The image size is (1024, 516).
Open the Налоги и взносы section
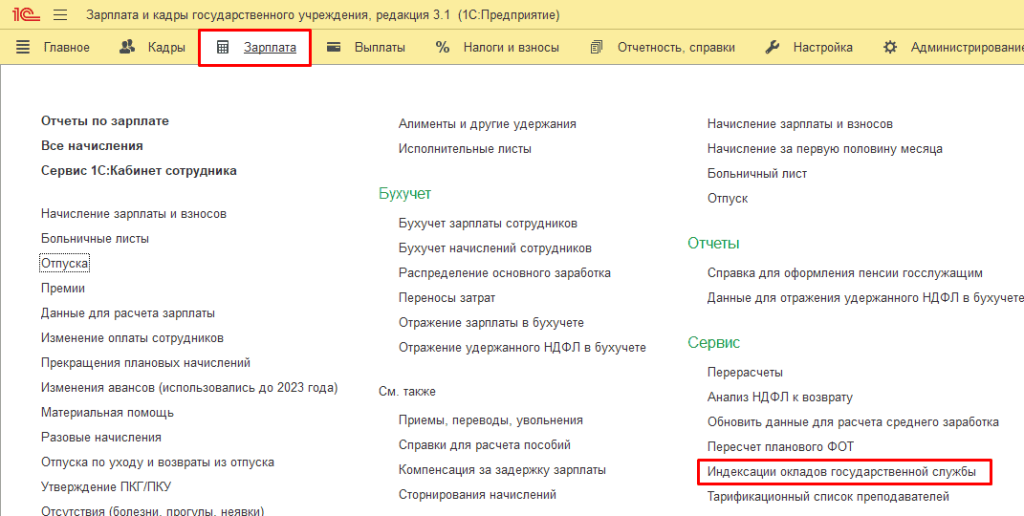click(x=511, y=47)
